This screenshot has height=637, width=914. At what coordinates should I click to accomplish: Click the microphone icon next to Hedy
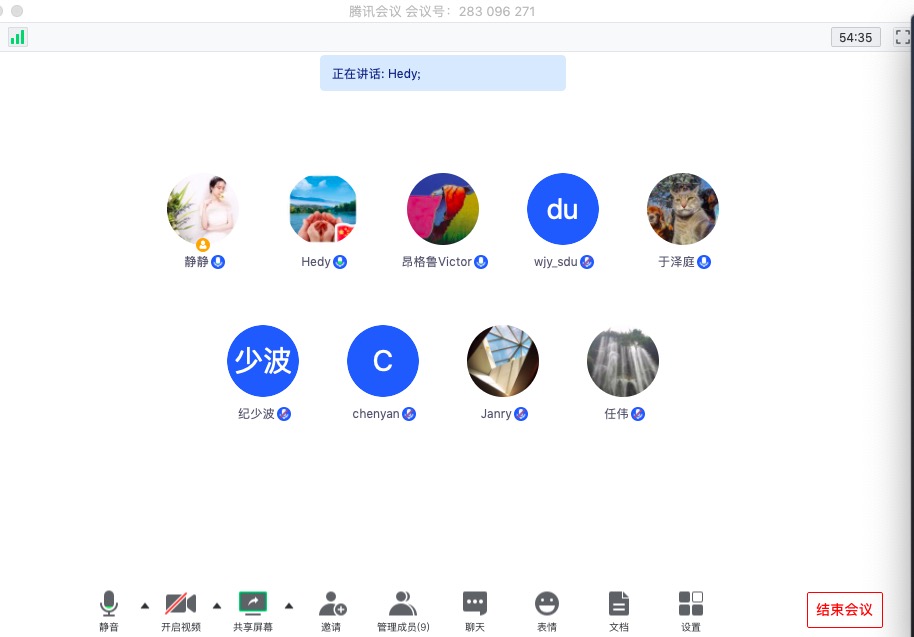(x=340, y=262)
